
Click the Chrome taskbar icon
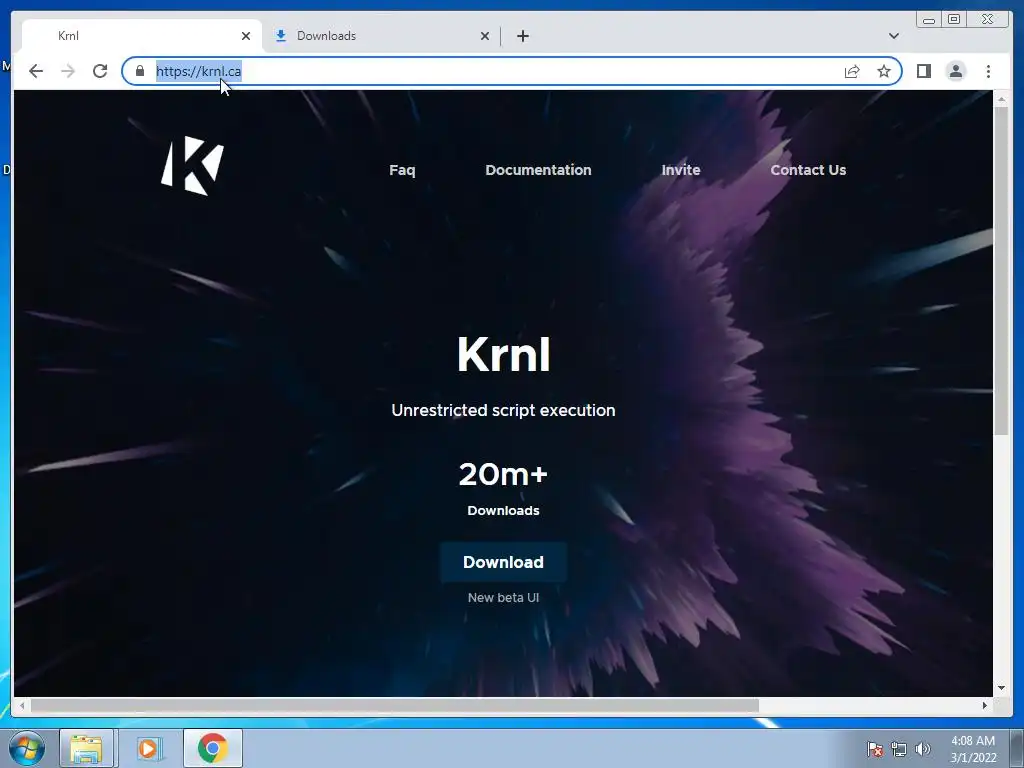click(x=212, y=748)
